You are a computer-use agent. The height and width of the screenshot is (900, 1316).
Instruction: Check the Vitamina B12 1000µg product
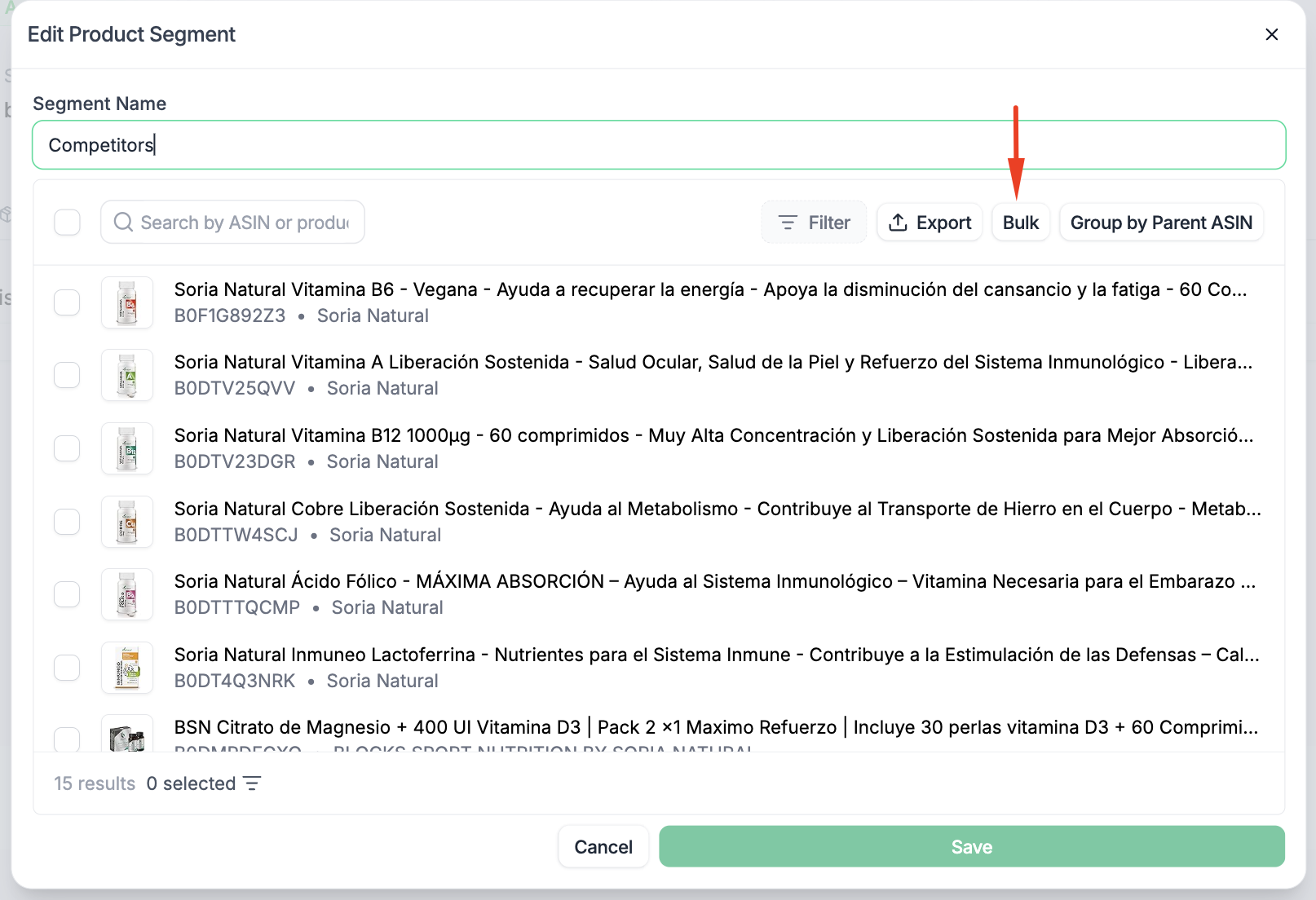[67, 448]
